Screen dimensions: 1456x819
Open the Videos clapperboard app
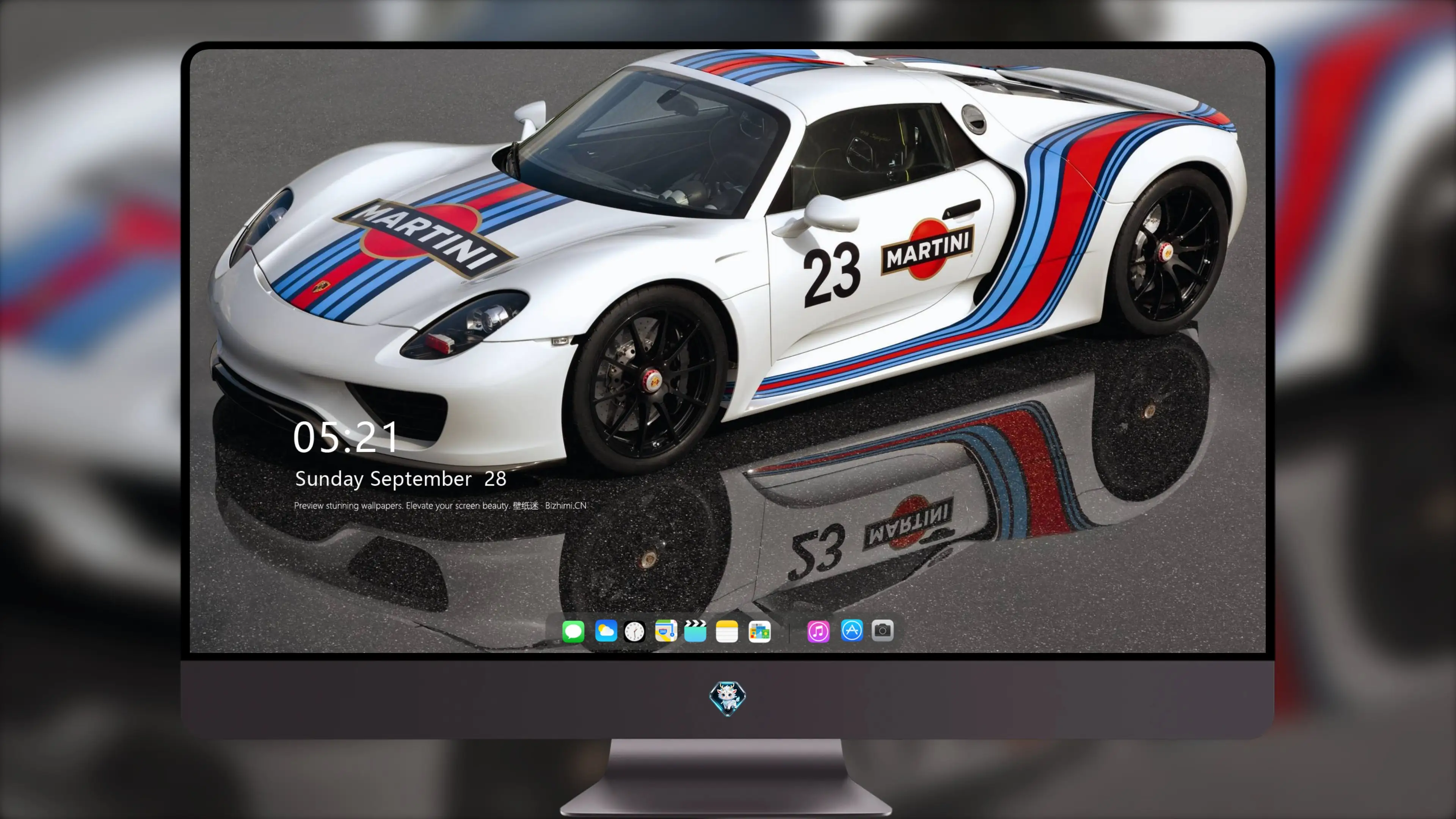[695, 631]
